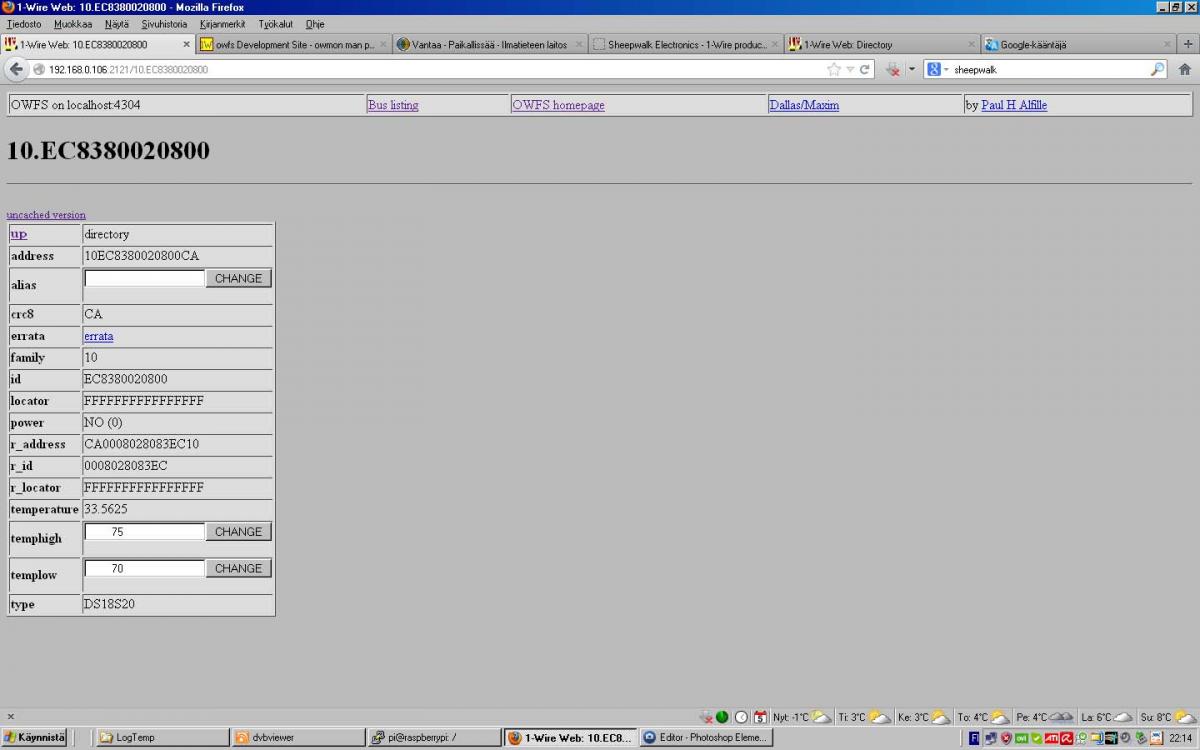Switch to pi@raspberrypi terminal in taskbar

[x=434, y=738]
